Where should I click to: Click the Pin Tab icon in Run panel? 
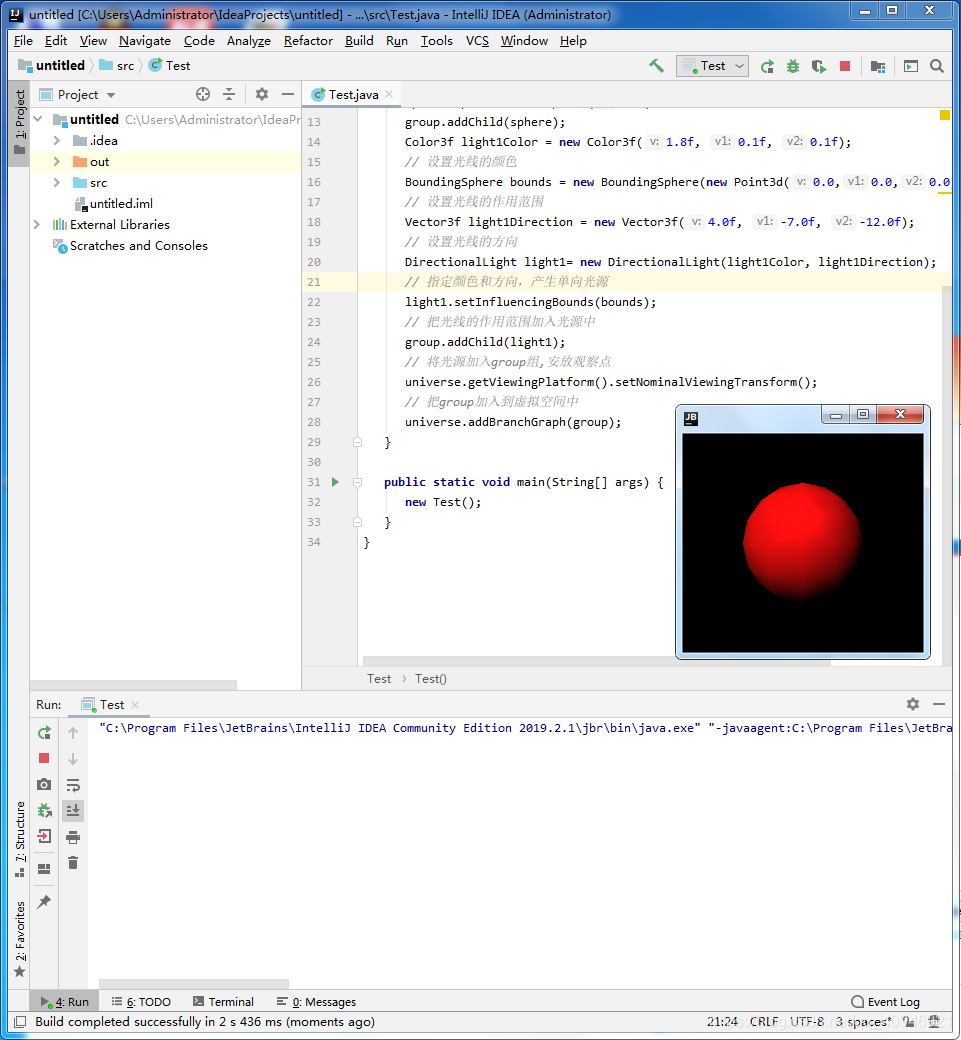(44, 901)
